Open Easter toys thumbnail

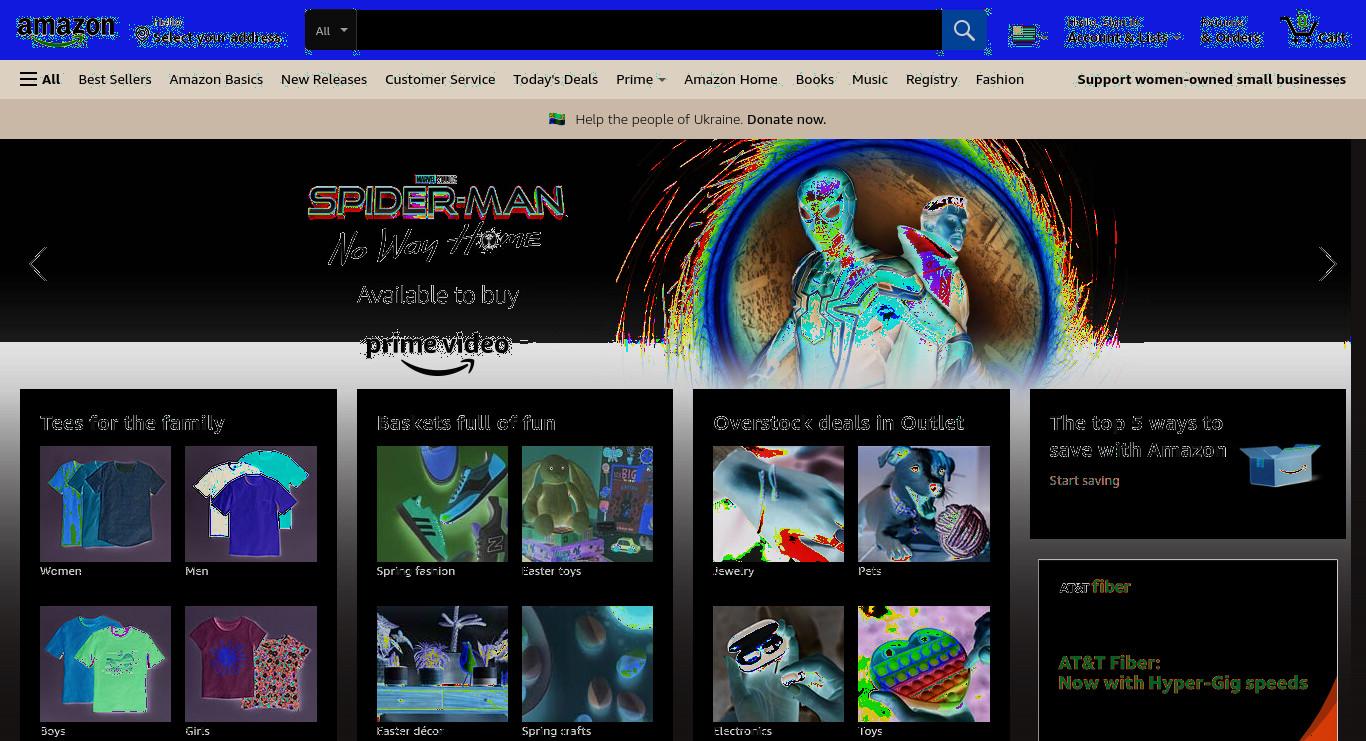(x=587, y=504)
